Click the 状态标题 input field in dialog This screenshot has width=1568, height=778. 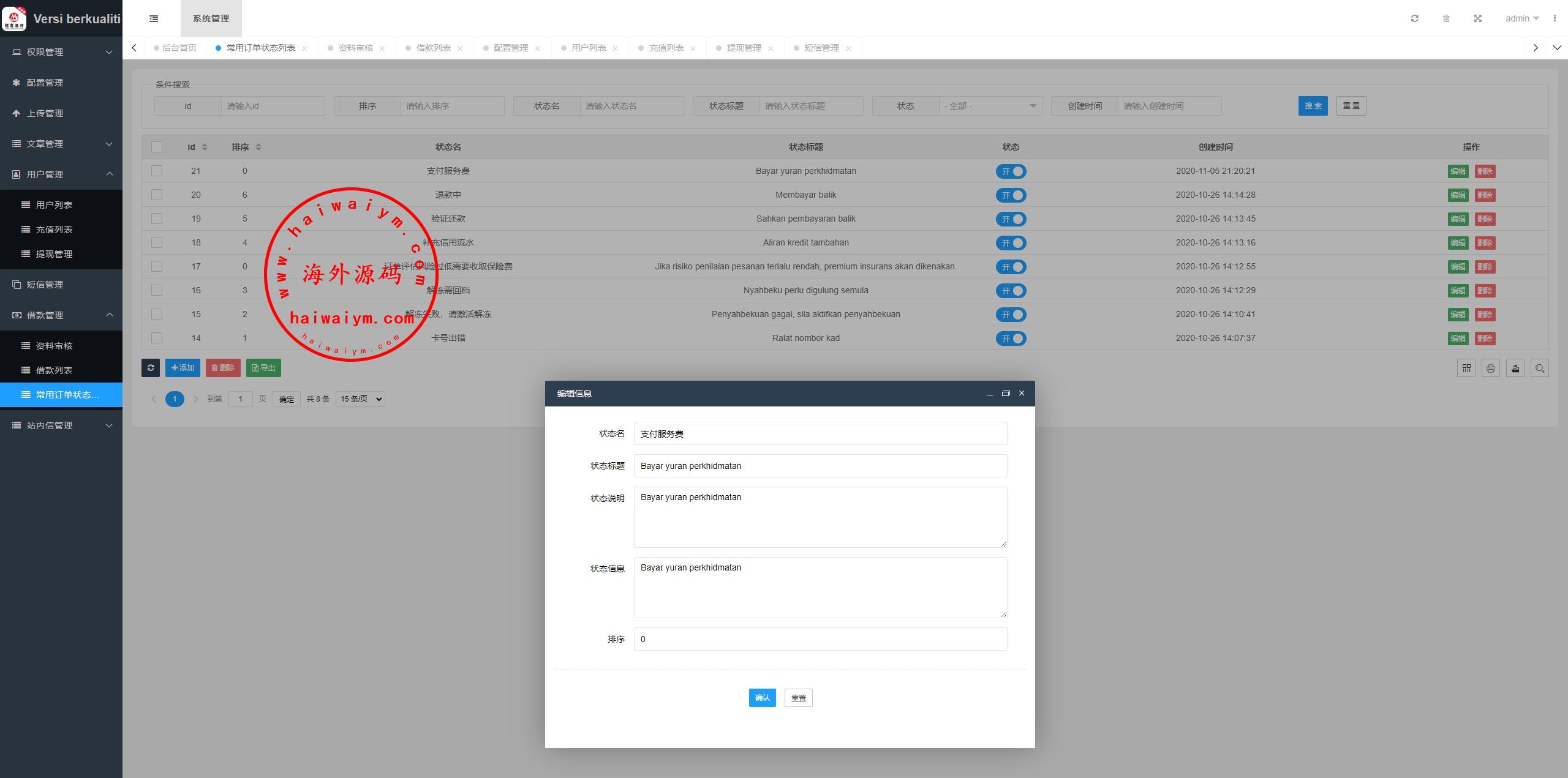click(820, 466)
